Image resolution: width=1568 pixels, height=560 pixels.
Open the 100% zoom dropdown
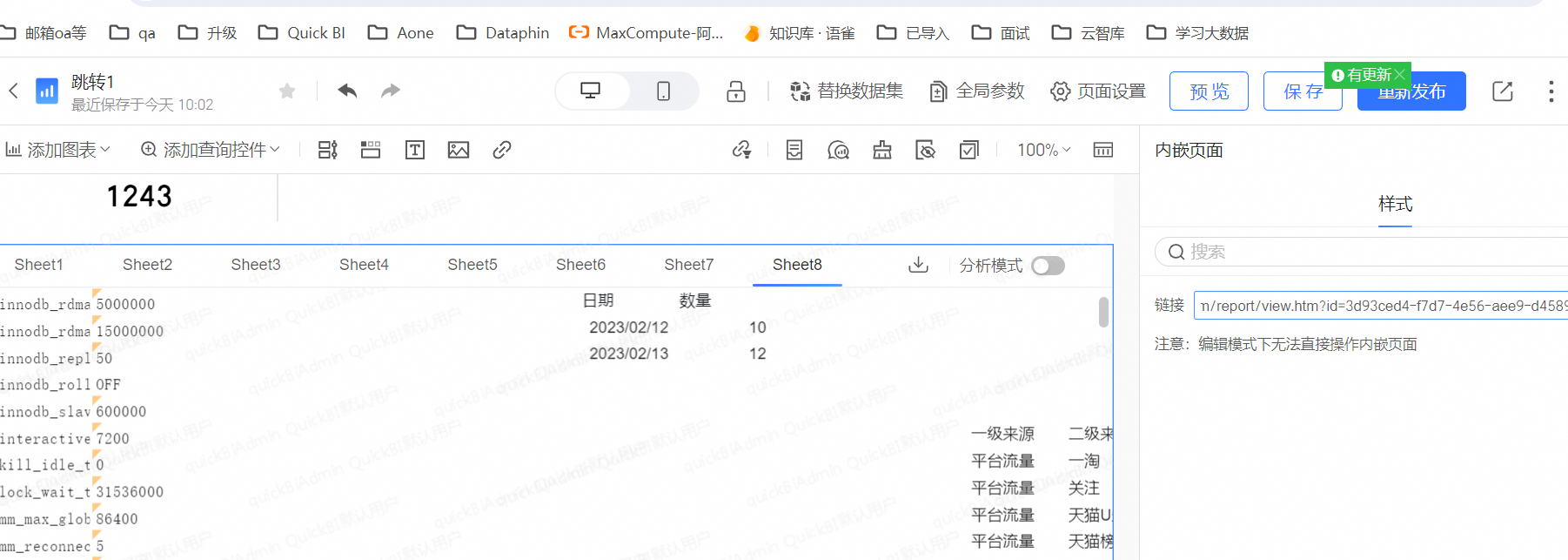pyautogui.click(x=1043, y=150)
